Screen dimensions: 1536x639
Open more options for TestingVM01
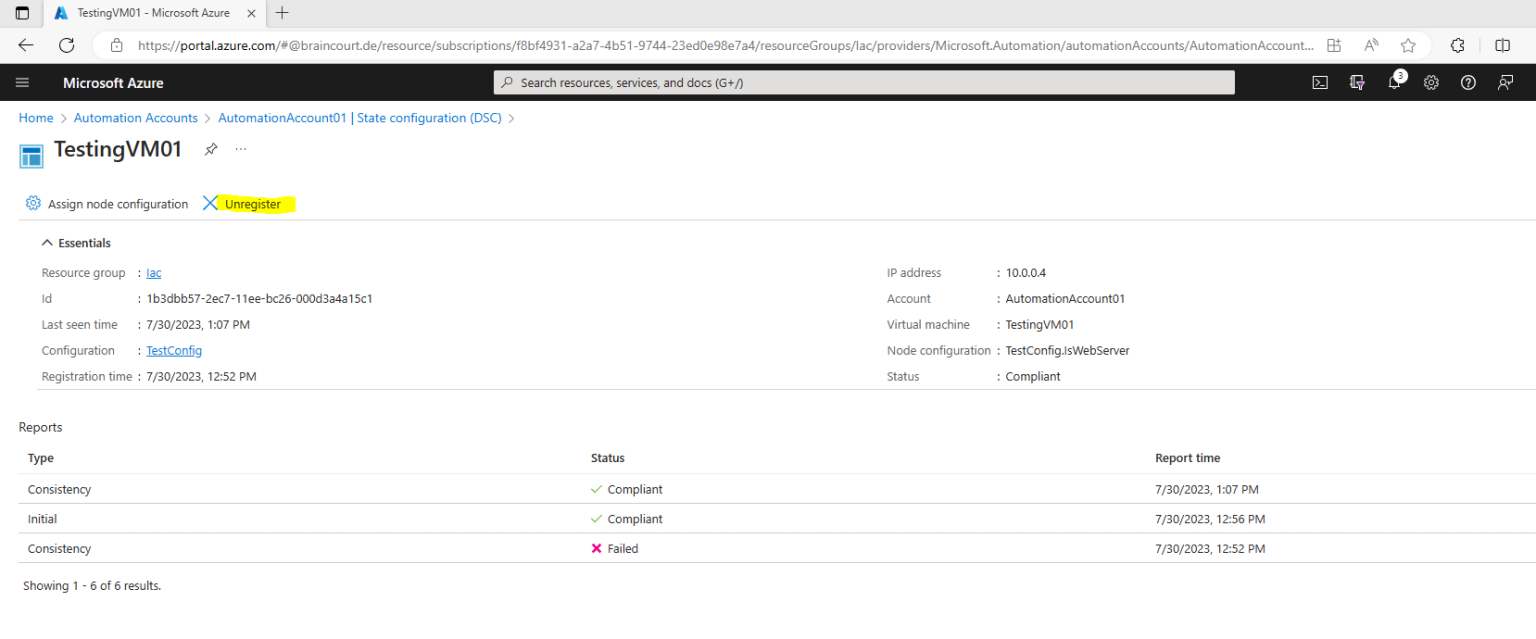(240, 148)
